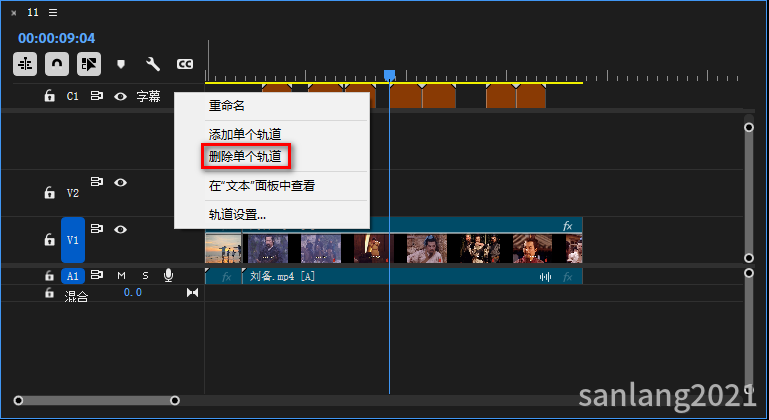Click fx badge at start of audio clip
769x420 pixels.
pos(226,277)
